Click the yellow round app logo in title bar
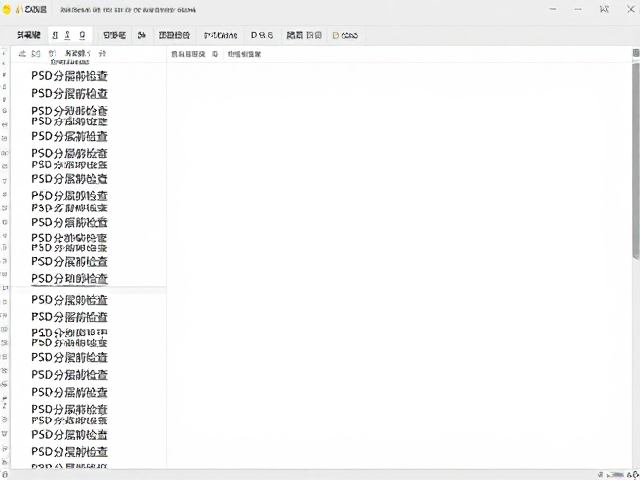 coord(6,9)
